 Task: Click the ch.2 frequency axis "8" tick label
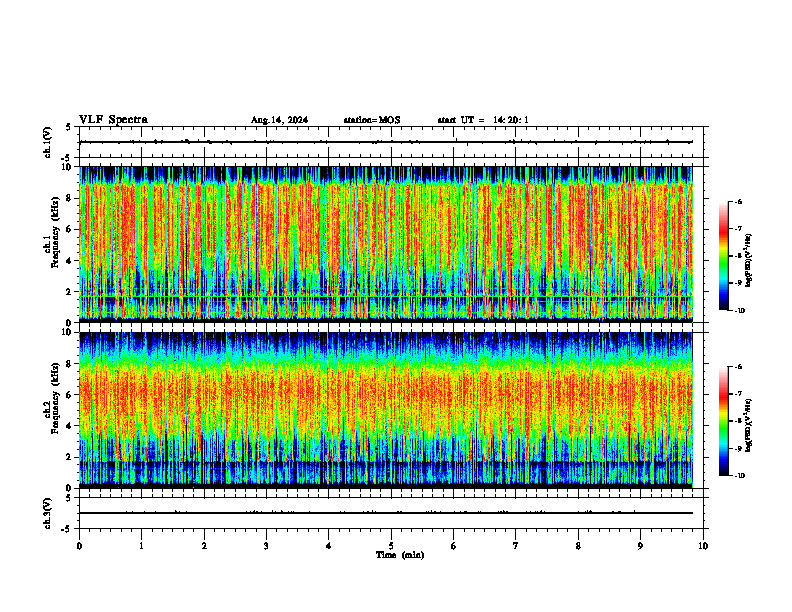click(71, 364)
